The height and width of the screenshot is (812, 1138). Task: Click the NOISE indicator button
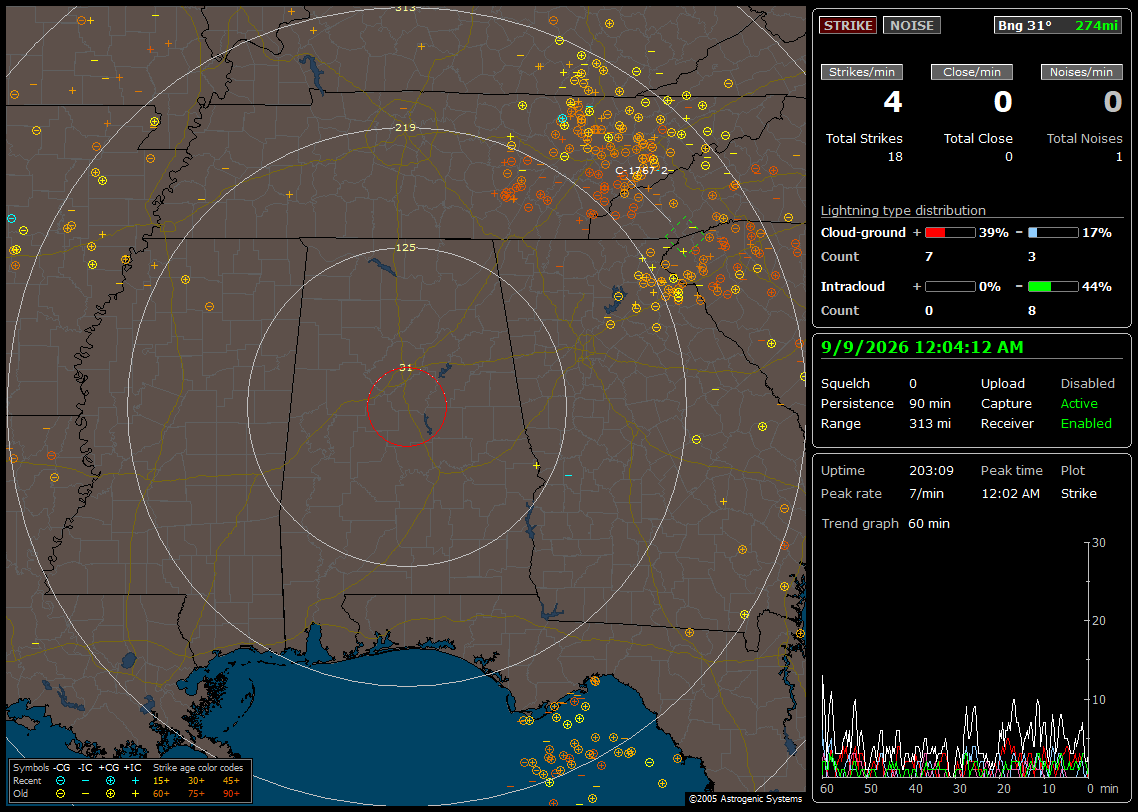click(x=912, y=25)
